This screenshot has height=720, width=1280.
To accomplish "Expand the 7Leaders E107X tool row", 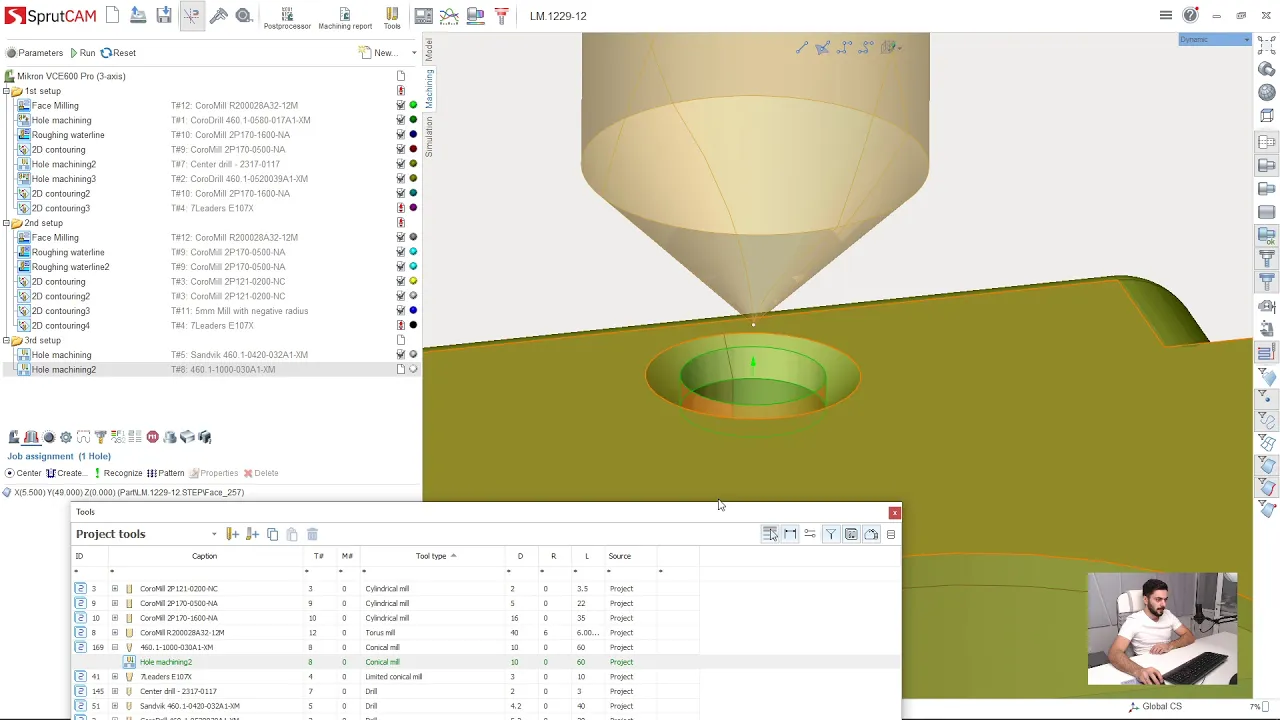I will 115,677.
